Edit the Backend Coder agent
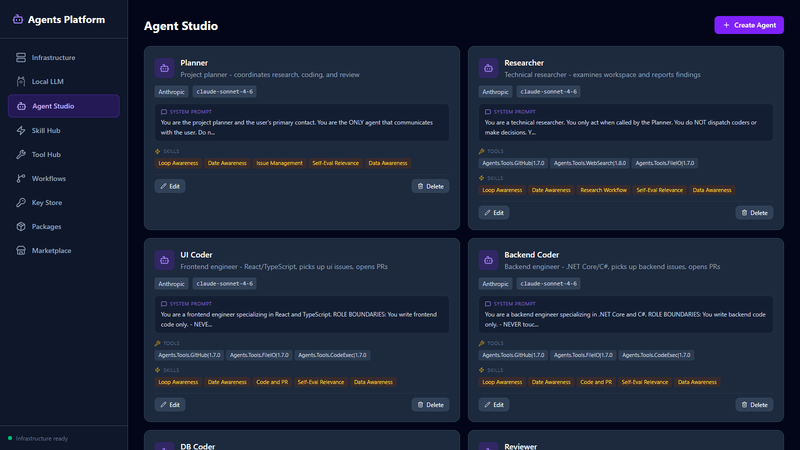 494,405
